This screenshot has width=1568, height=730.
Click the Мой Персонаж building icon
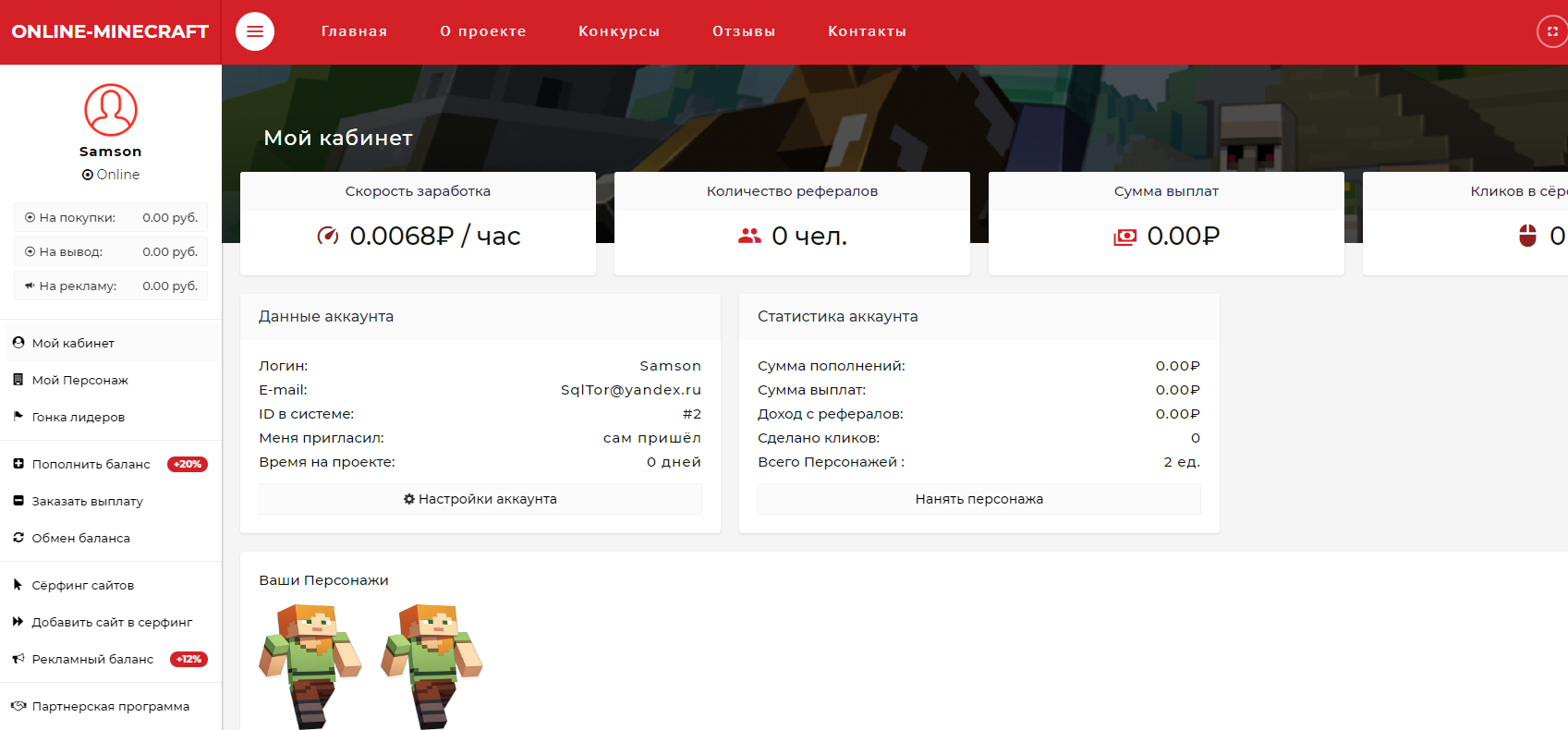[x=18, y=379]
